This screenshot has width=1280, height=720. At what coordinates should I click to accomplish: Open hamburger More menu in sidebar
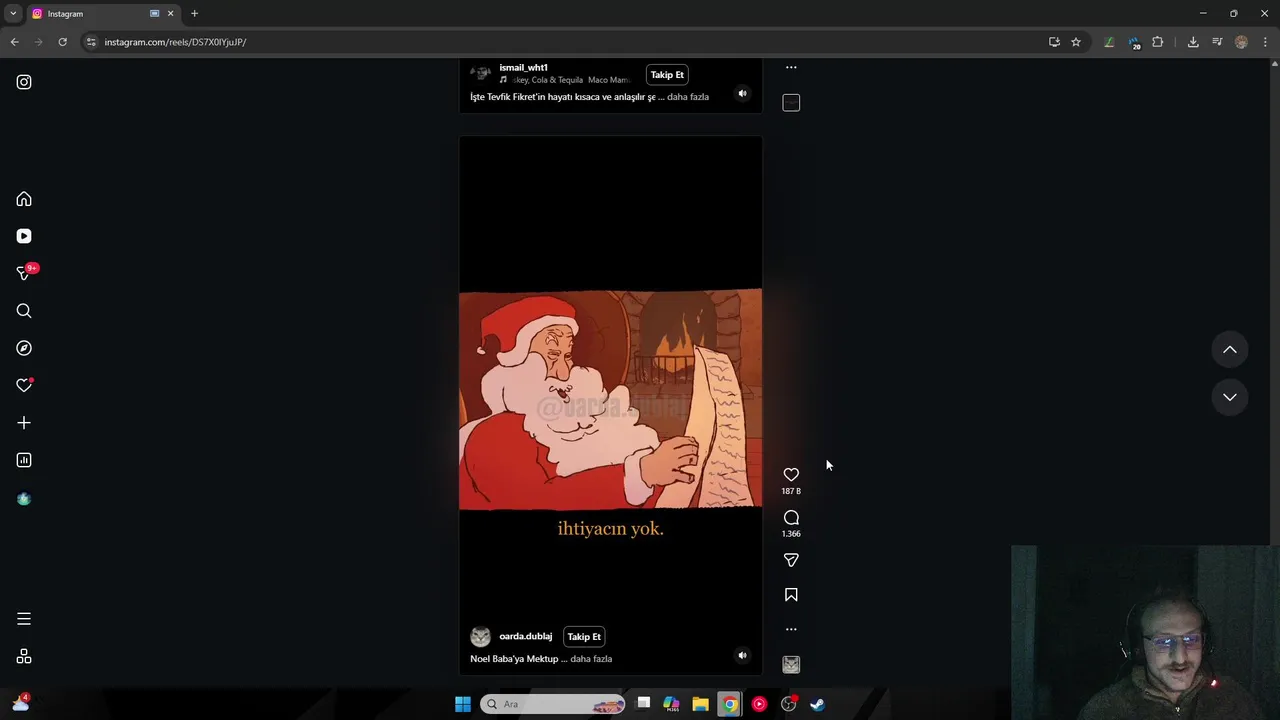click(x=24, y=619)
